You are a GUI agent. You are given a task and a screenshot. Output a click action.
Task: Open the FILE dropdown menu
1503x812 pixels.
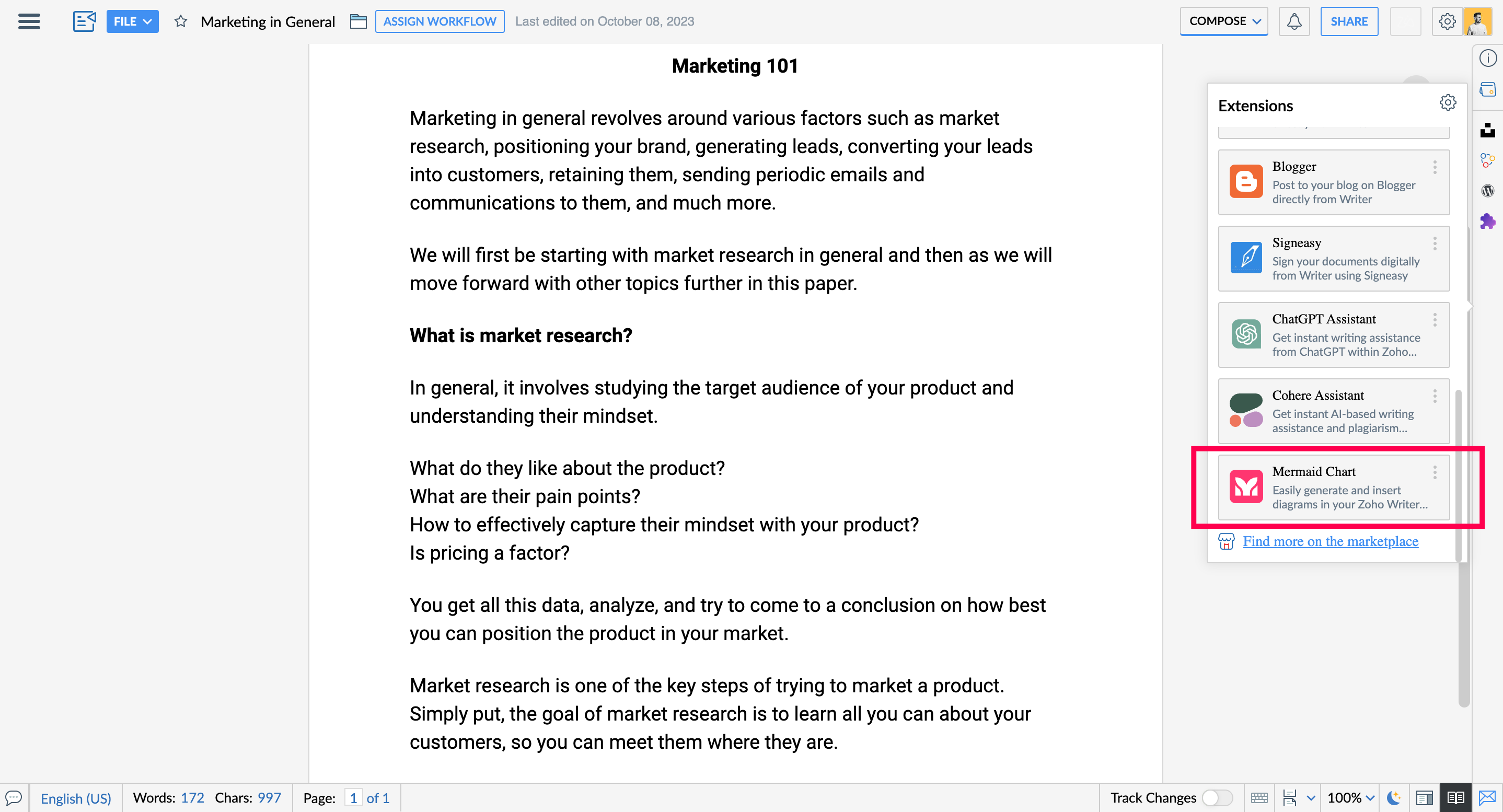click(132, 21)
